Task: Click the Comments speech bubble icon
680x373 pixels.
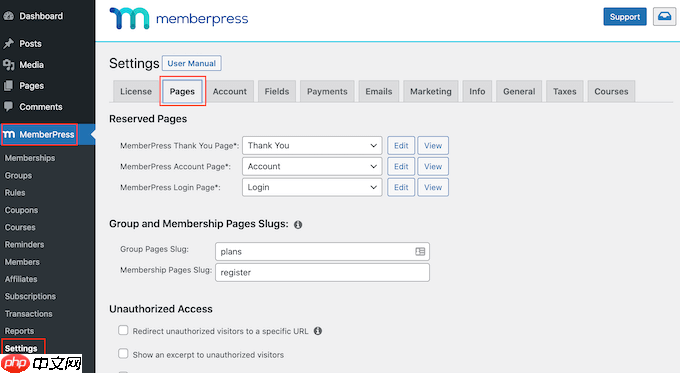Action: pos(8,106)
